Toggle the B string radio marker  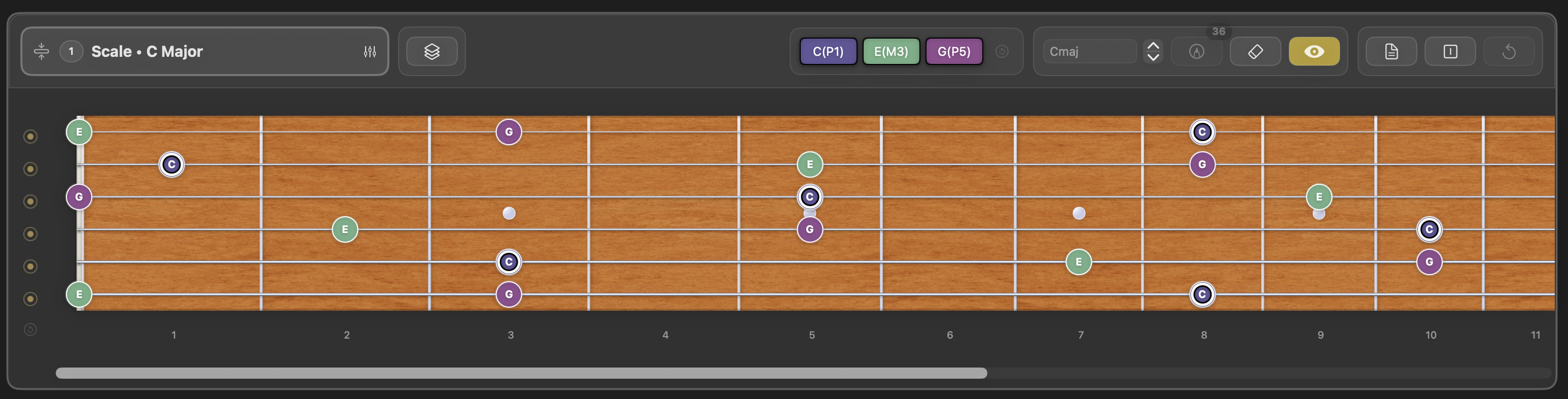pos(30,169)
